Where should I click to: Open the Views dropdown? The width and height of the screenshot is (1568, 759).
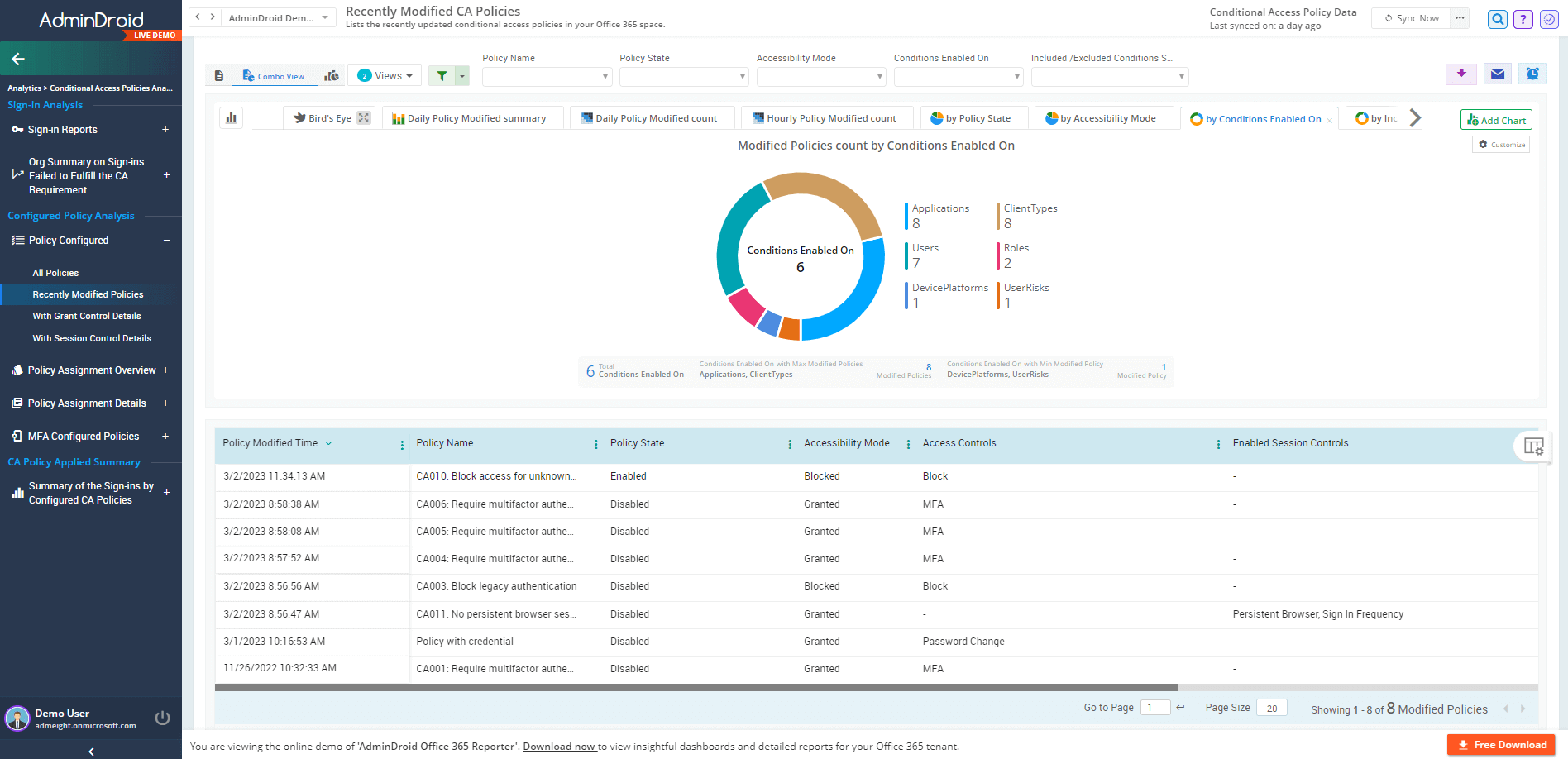pyautogui.click(x=384, y=75)
